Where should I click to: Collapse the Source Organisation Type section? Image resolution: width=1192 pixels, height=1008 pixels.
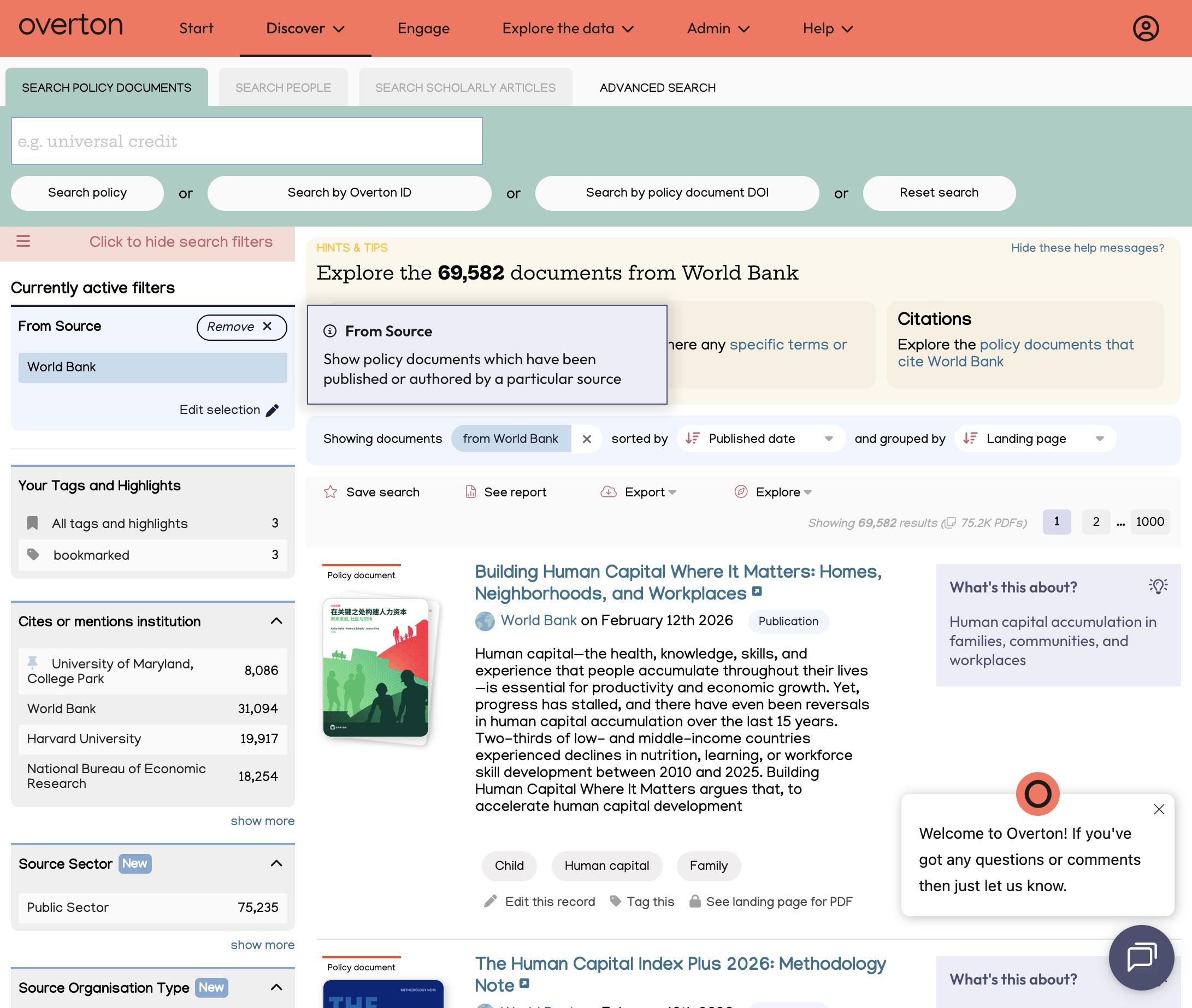277,987
